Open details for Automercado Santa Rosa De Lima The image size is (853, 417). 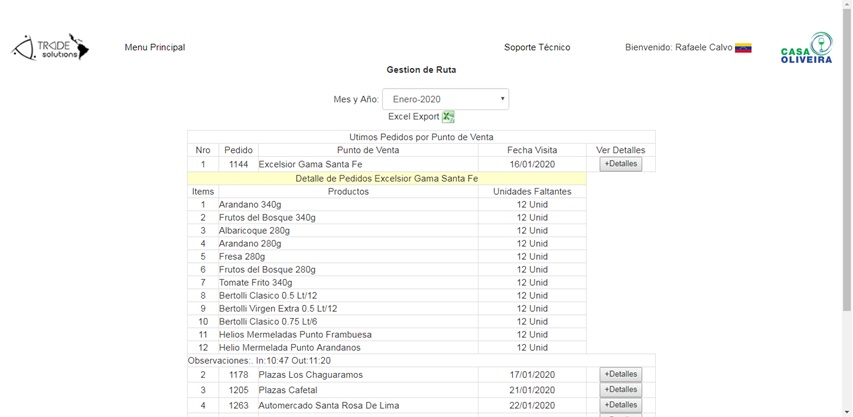coord(620,405)
